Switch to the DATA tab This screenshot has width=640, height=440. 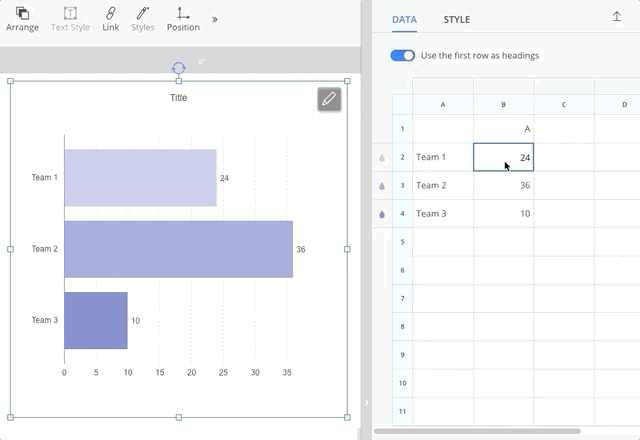(405, 19)
